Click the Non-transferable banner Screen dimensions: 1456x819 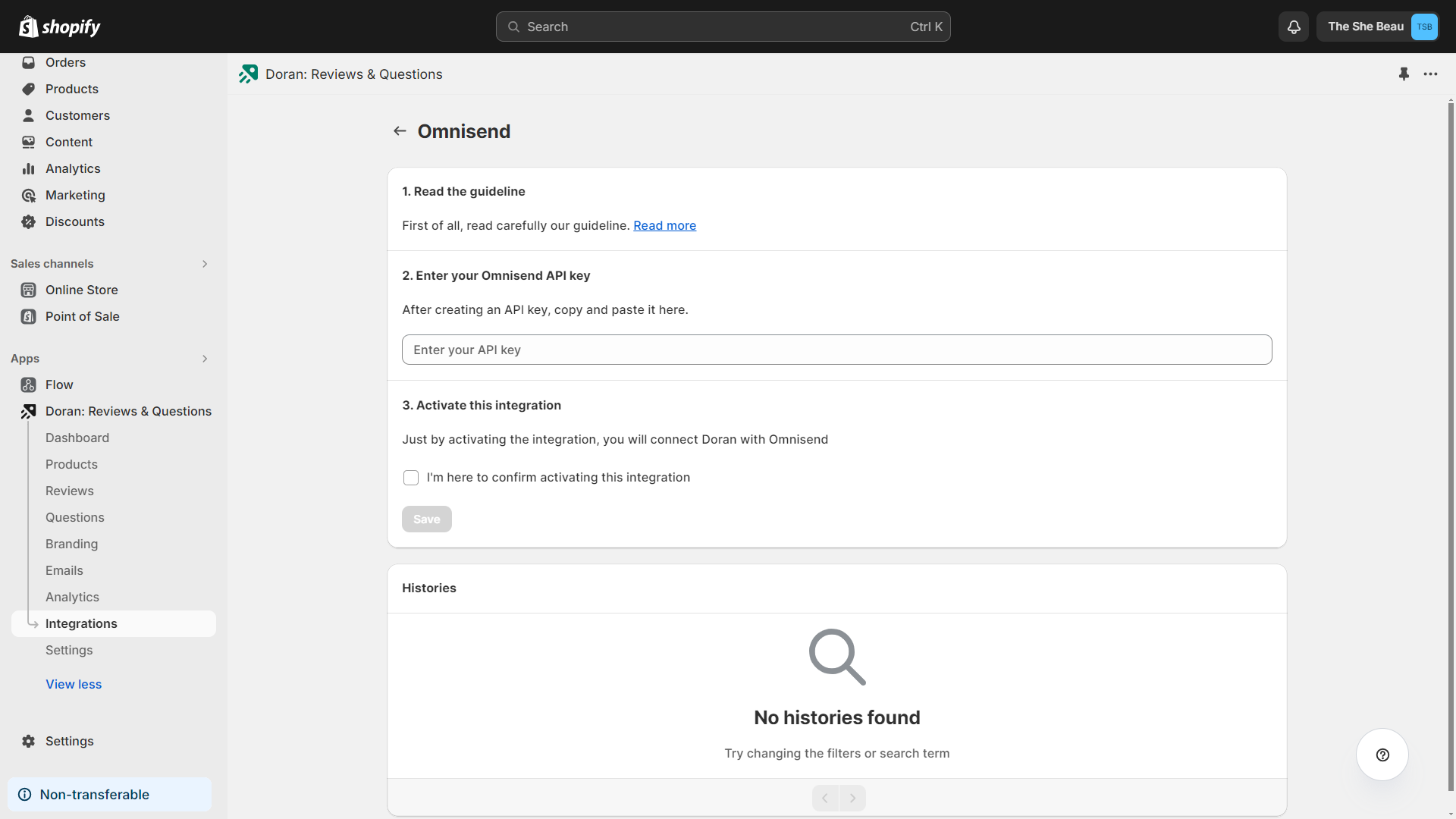[109, 794]
